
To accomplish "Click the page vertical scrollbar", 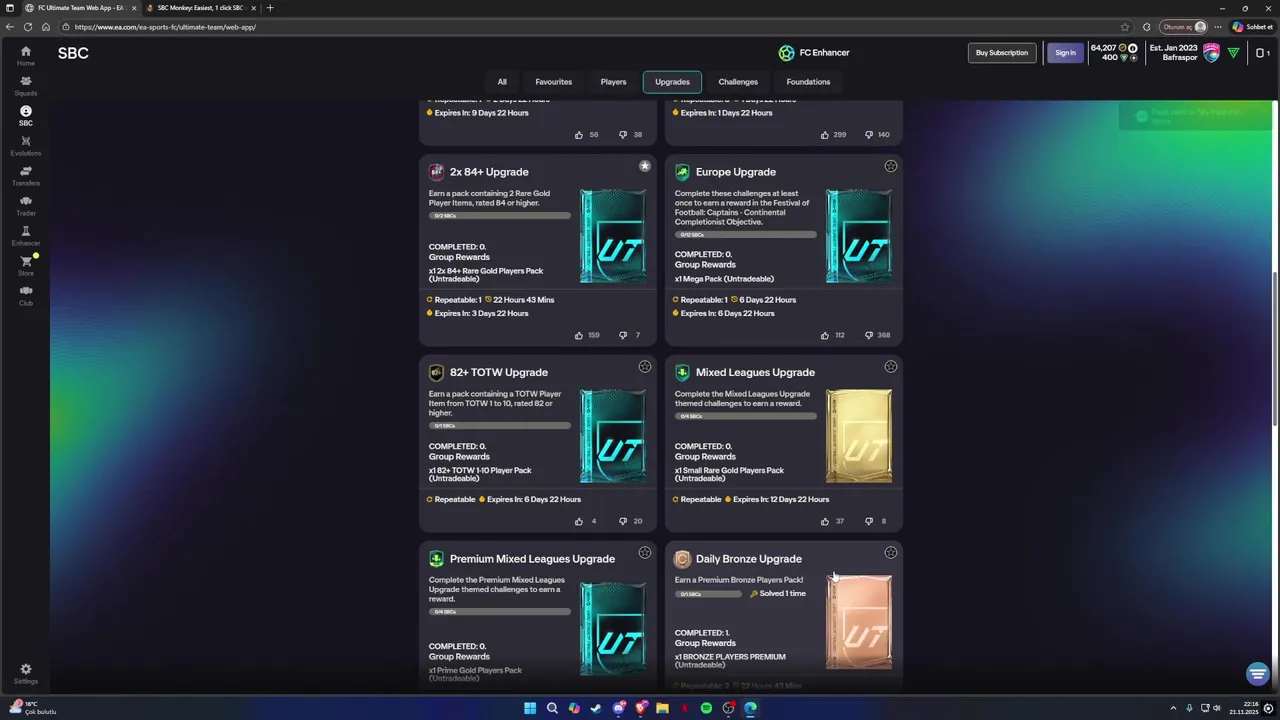I will pyautogui.click(x=1274, y=350).
